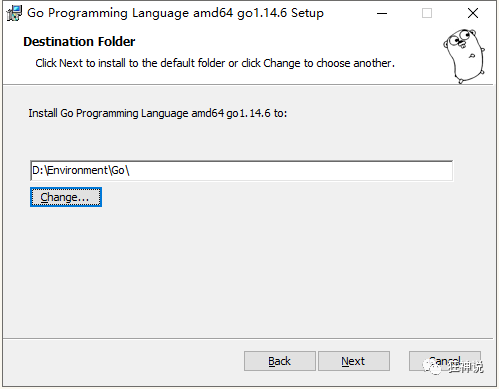Click the greyed-out maximize window button
Screen dimensions: 499x389
click(x=427, y=13)
